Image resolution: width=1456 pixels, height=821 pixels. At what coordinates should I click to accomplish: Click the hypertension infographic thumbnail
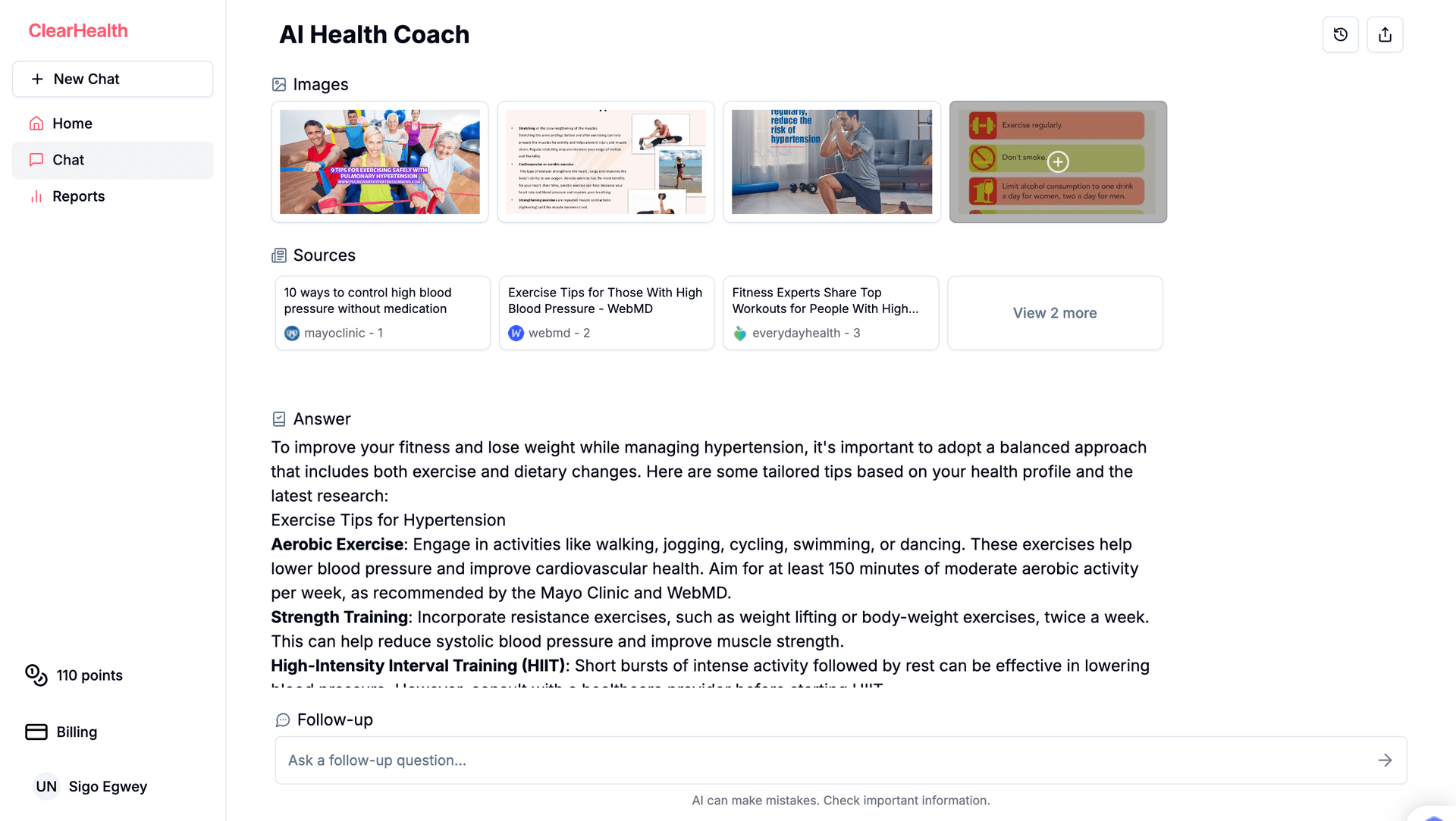(1057, 161)
